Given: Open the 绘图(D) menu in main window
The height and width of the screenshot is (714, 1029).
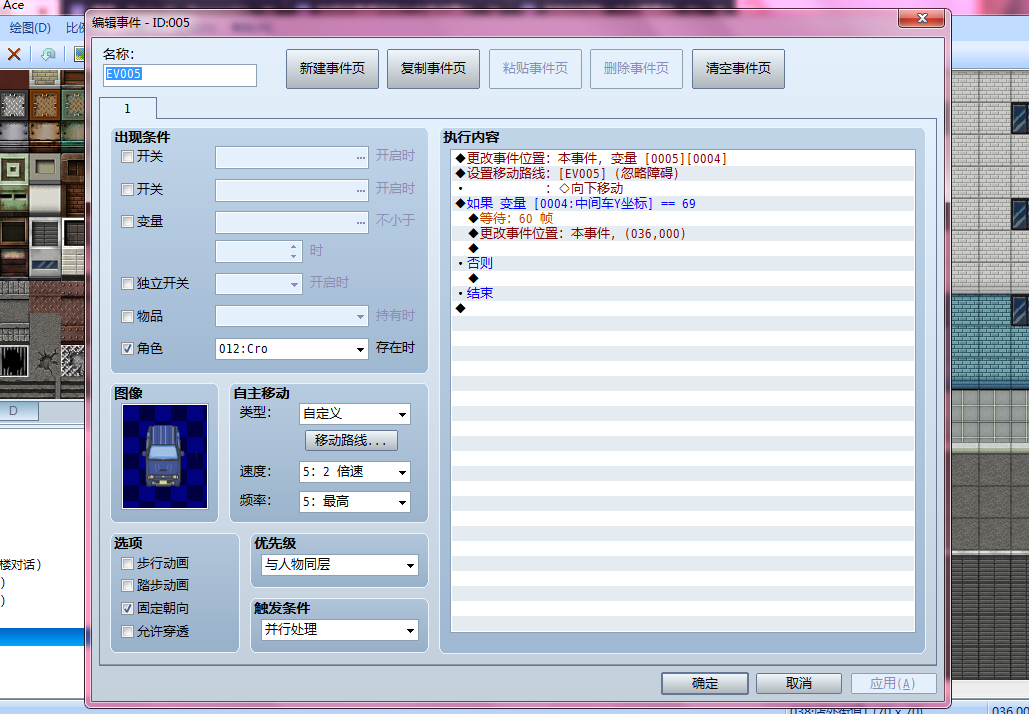Looking at the screenshot, I should tap(30, 28).
